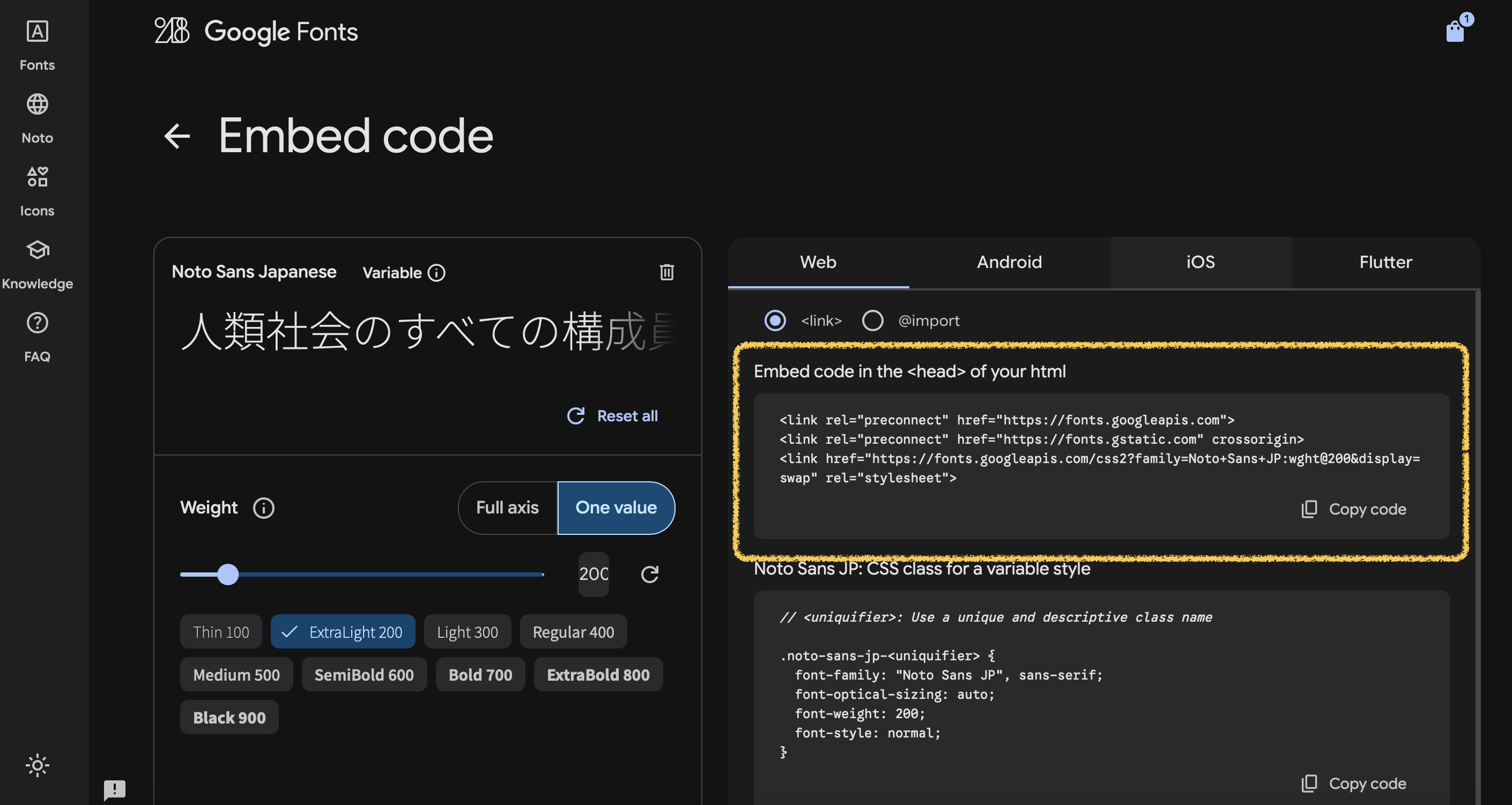Image resolution: width=1512 pixels, height=805 pixels.
Task: Click the '.noto-sans-jp-<uniquifier>' selector line
Action: pyautogui.click(x=887, y=656)
